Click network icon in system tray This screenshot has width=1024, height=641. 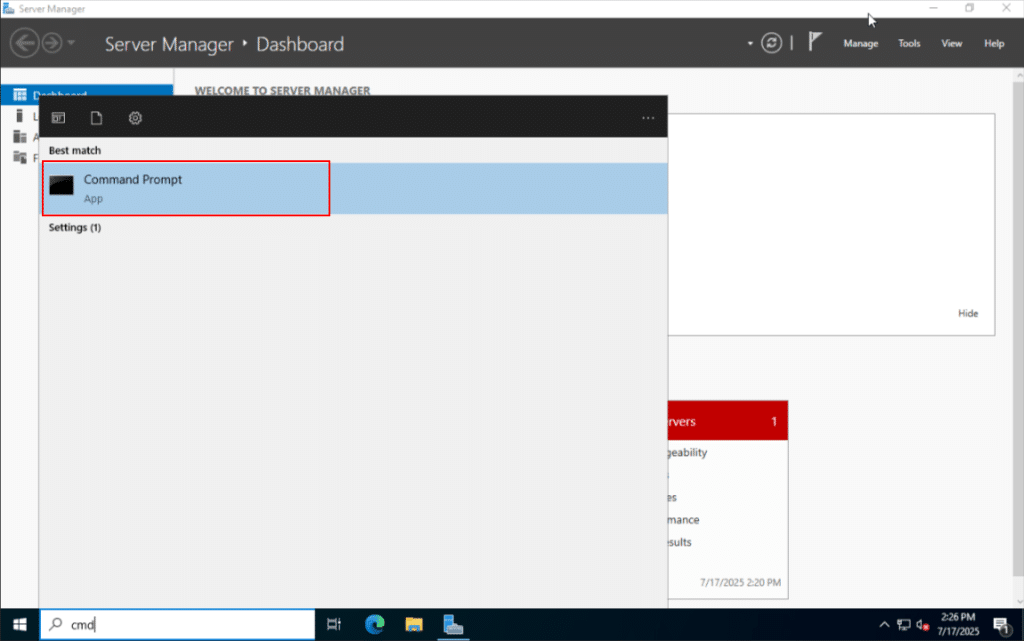[904, 625]
